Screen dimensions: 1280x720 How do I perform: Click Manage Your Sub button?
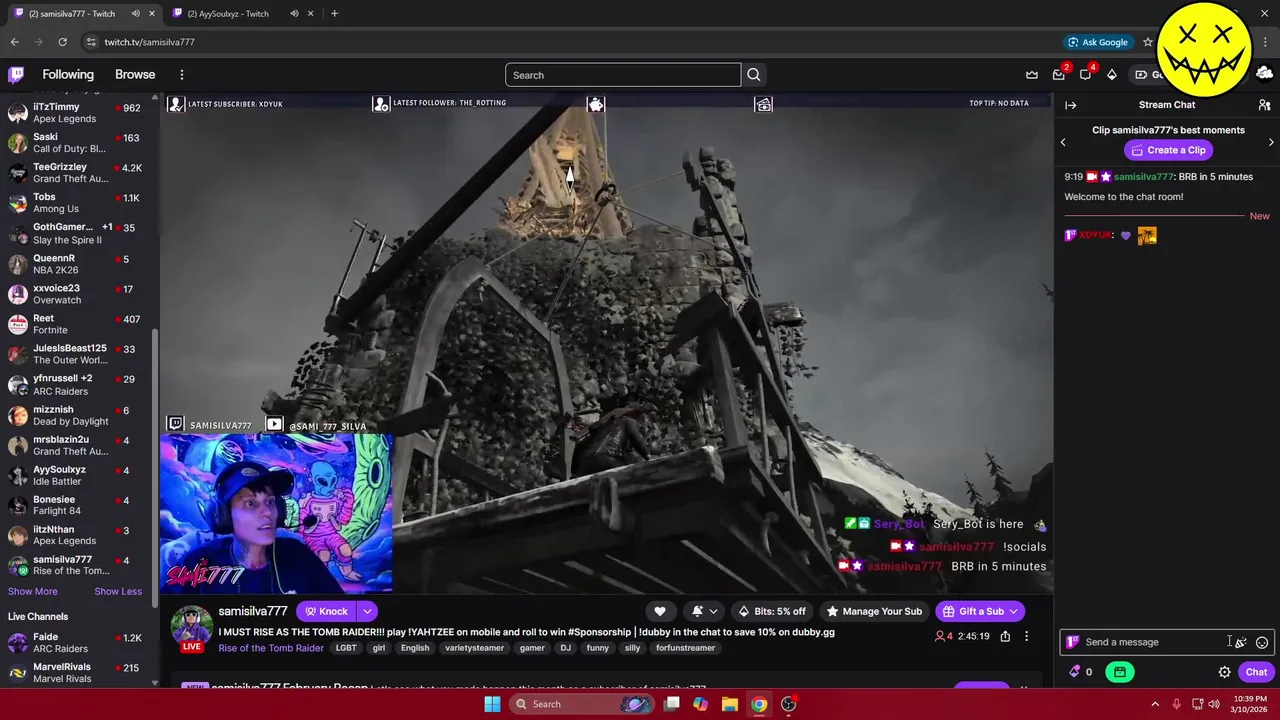coord(874,611)
